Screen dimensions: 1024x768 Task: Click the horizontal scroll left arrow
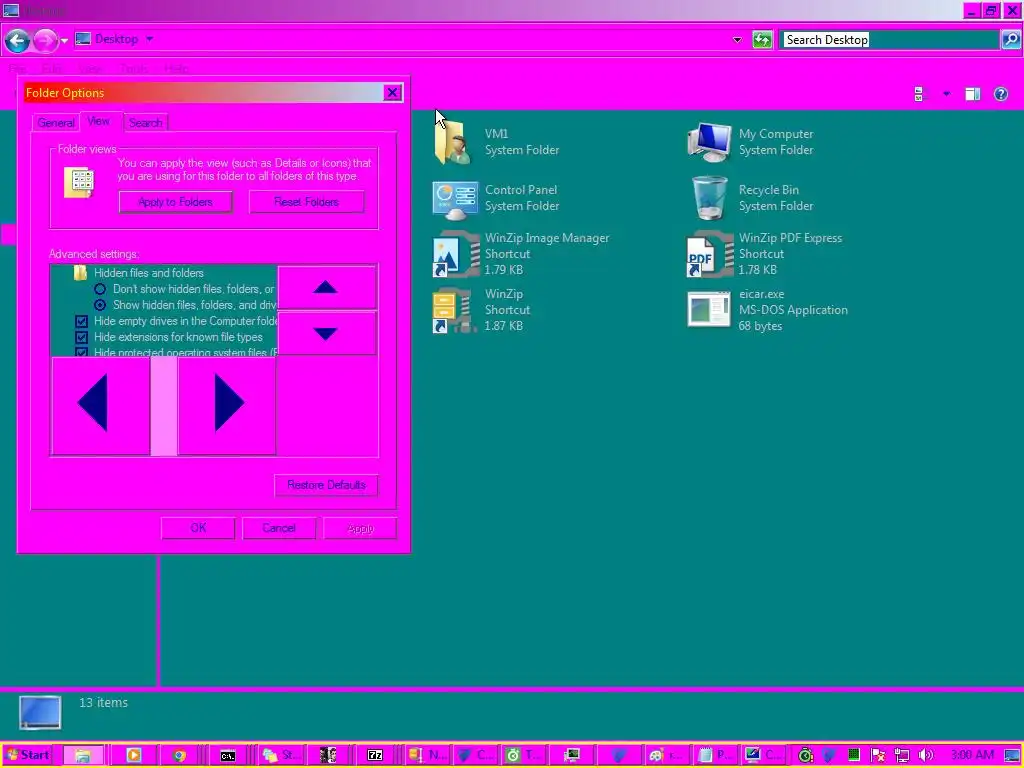[x=100, y=405]
